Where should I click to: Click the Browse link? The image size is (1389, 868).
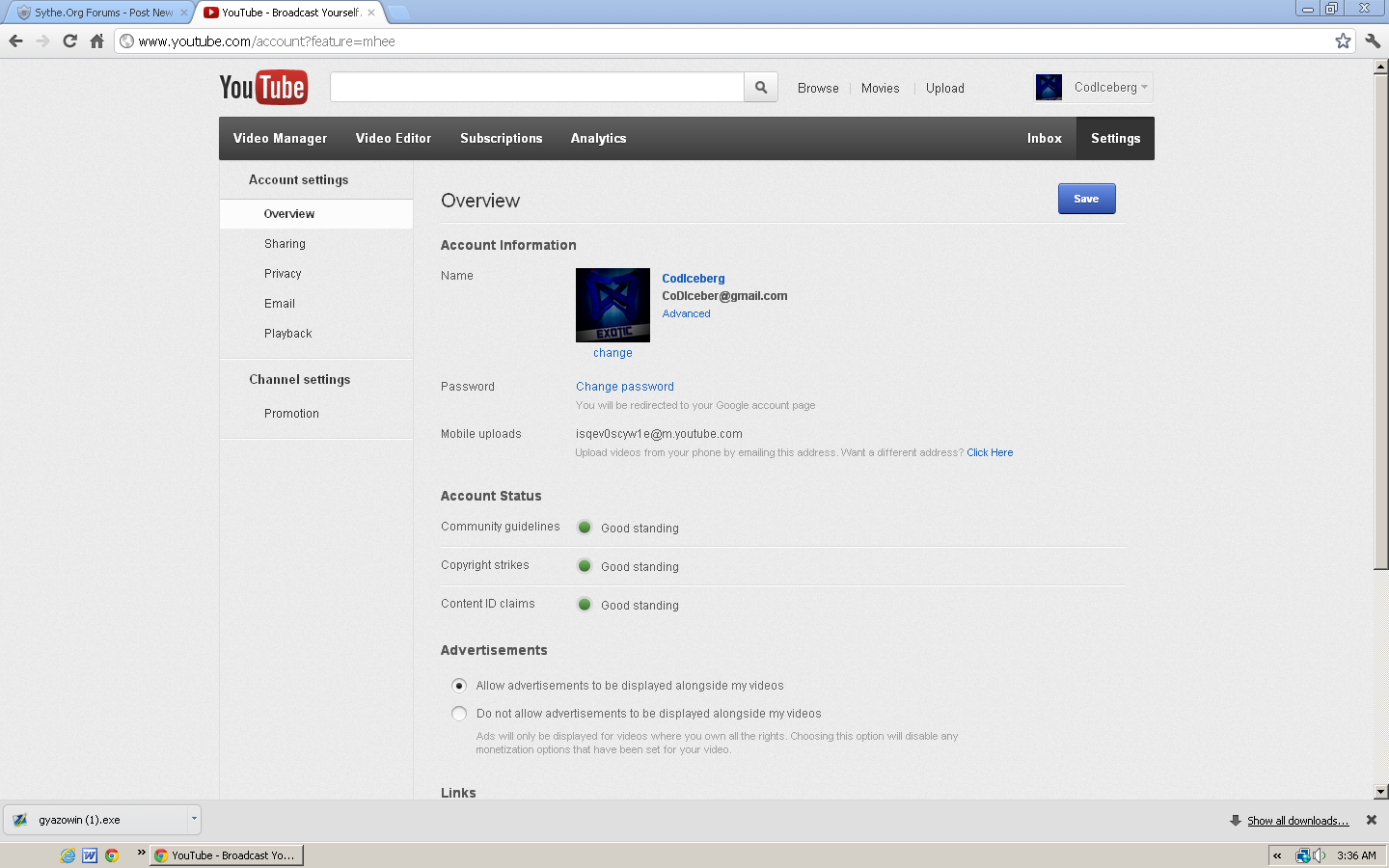coord(818,88)
